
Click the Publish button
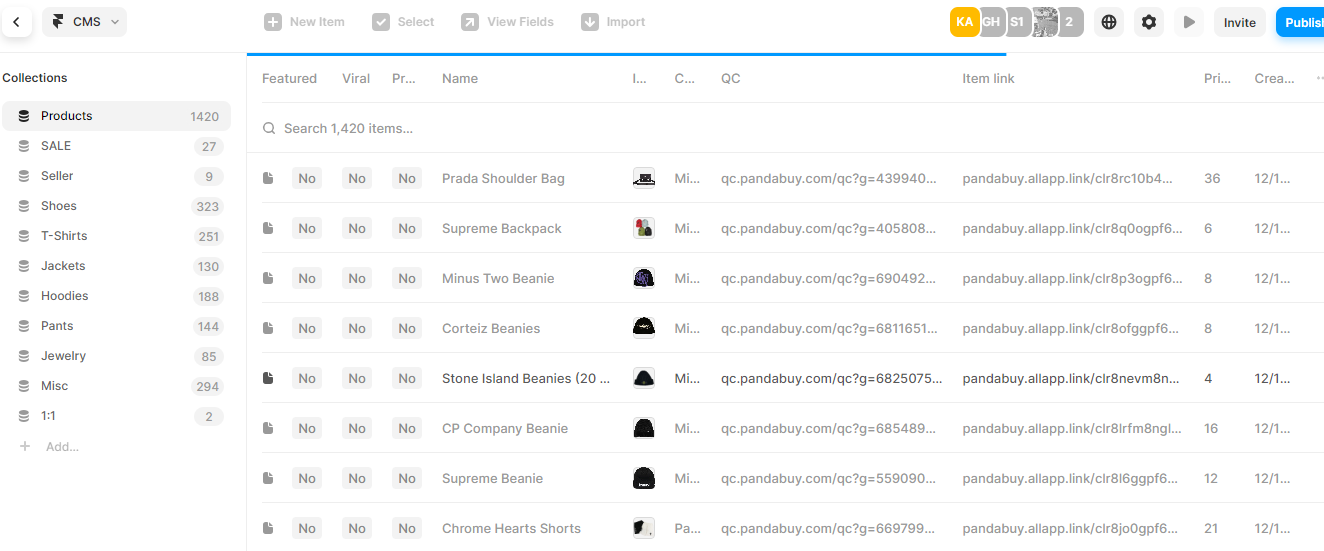coord(1301,23)
